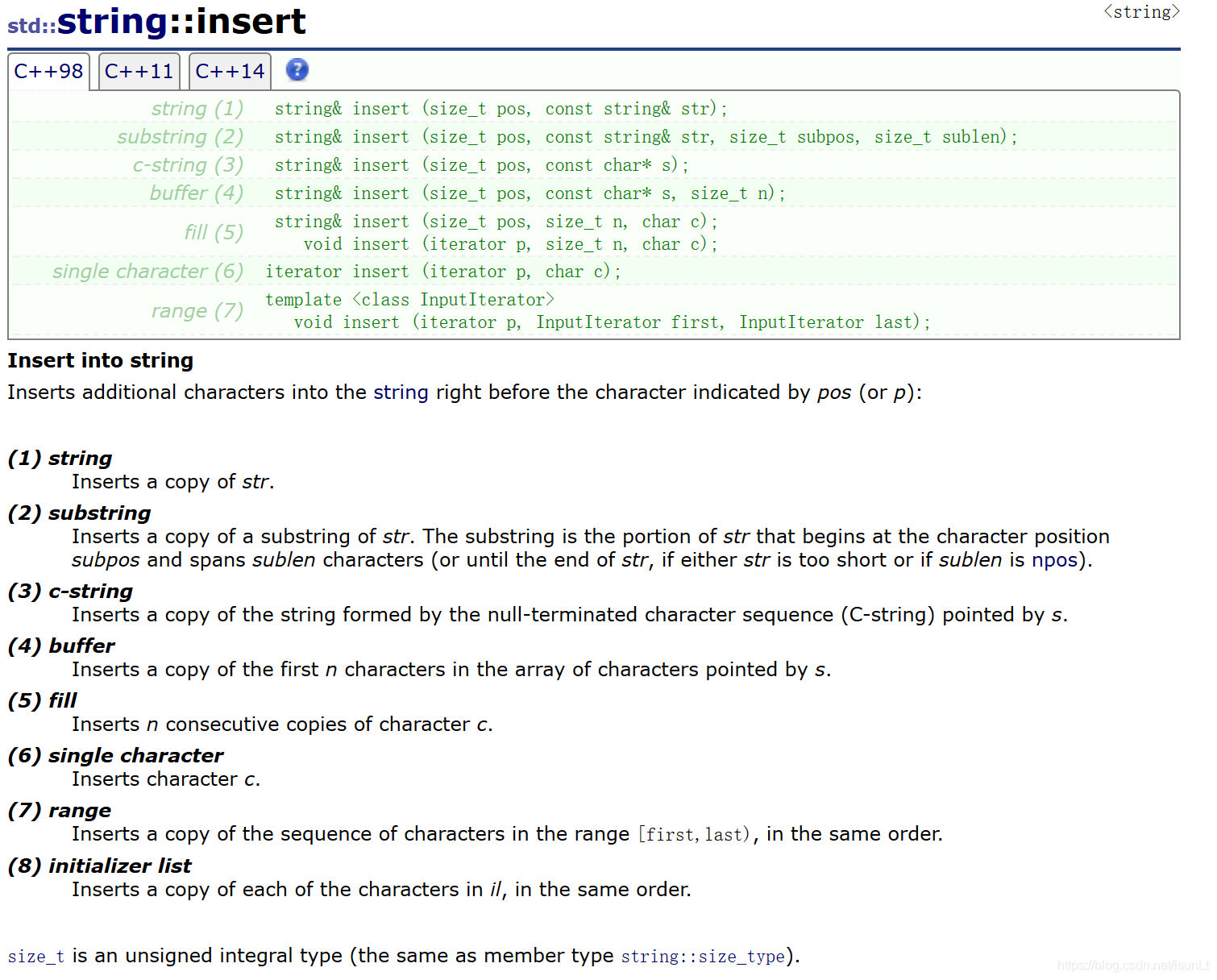This screenshot has width=1217, height=980.
Task: Click the 'insert (size_t pos, const string& str)' prototype
Action: click(501, 109)
